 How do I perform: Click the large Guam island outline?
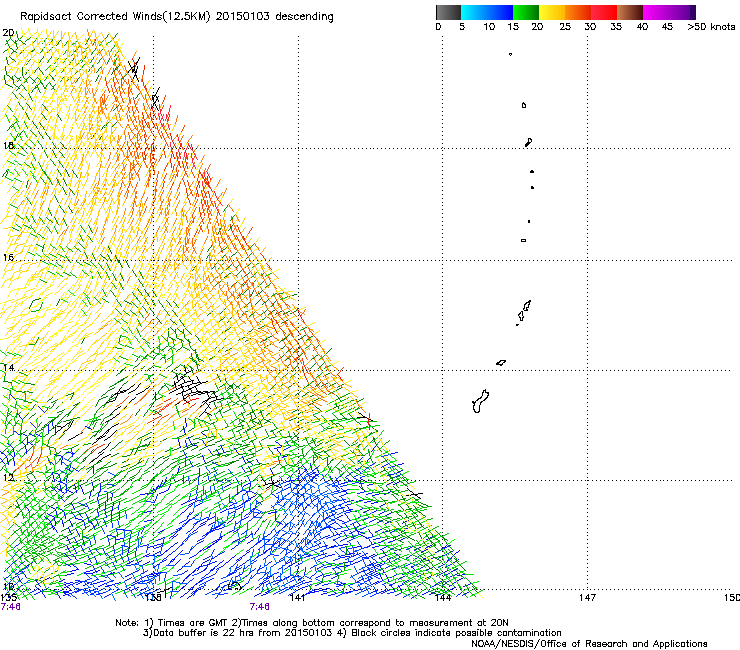pyautogui.click(x=480, y=401)
